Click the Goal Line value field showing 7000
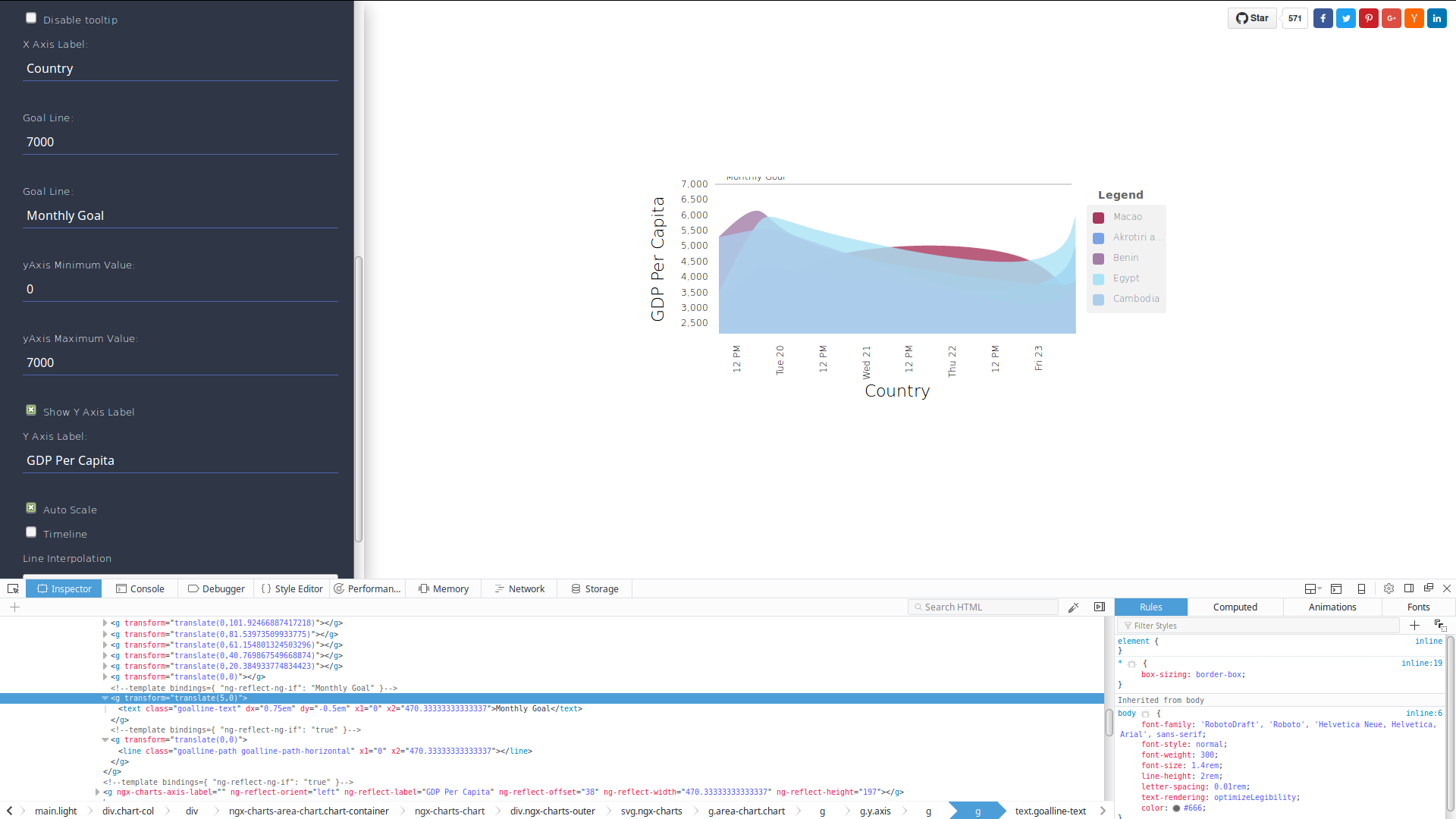 180,142
